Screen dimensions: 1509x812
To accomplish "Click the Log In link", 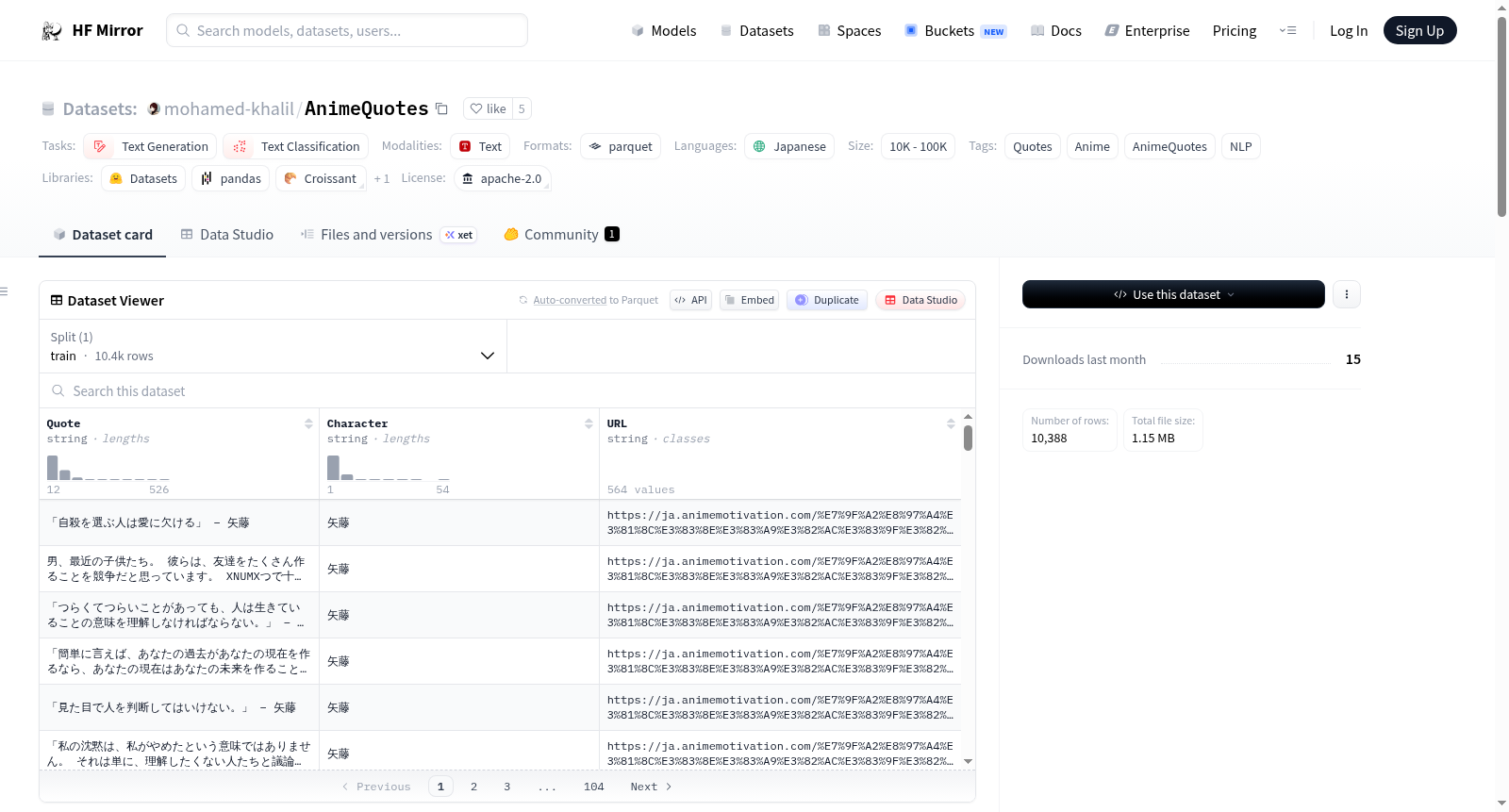I will (1349, 31).
